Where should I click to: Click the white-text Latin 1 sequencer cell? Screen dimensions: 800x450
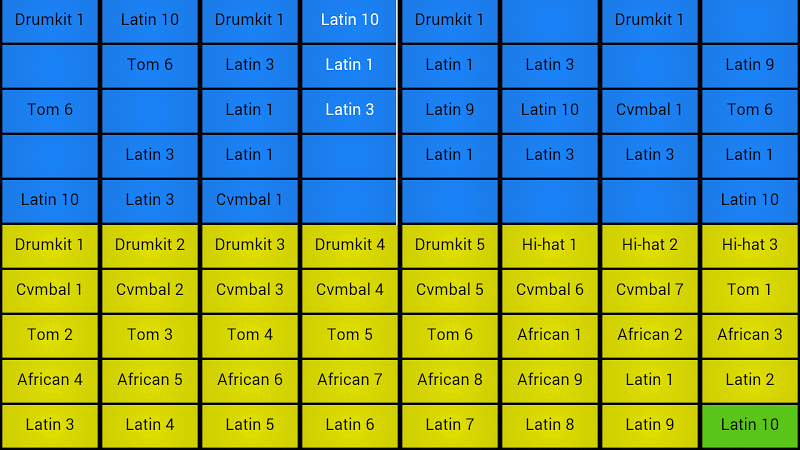tap(349, 65)
